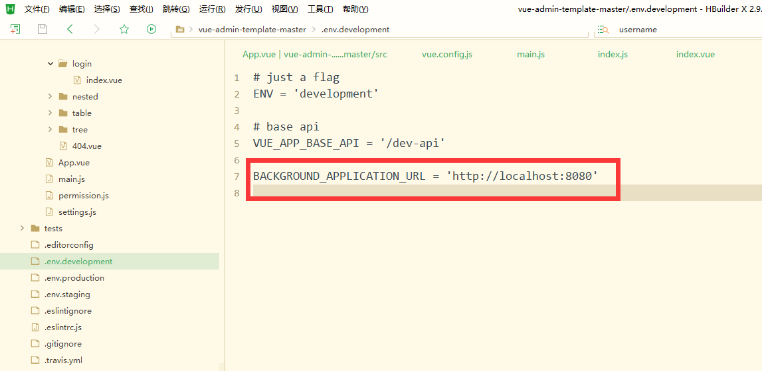Open the 编辑(E) menu

[71, 9]
